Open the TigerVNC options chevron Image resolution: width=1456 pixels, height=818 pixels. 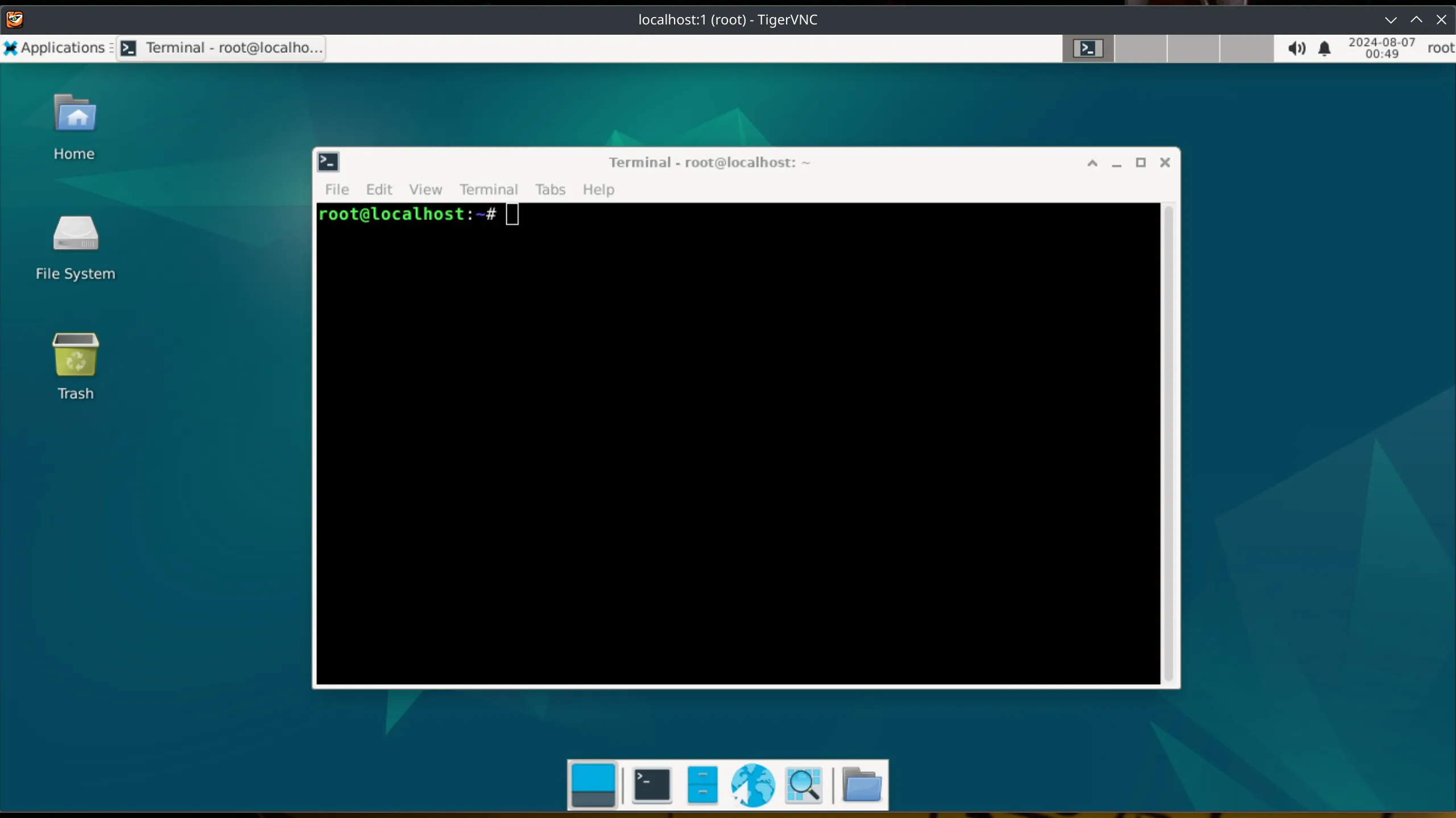tap(1389, 19)
